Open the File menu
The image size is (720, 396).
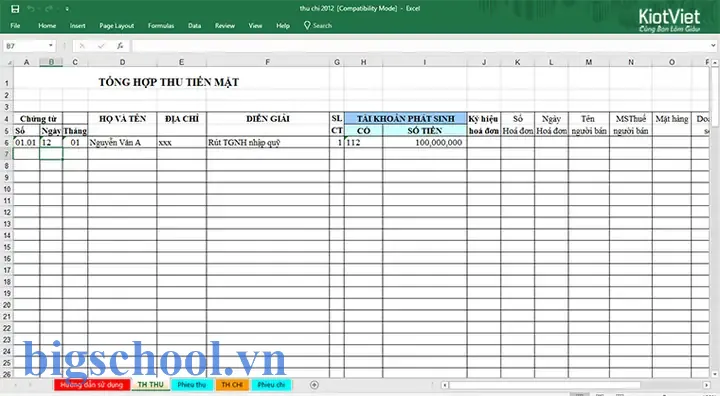click(x=15, y=26)
